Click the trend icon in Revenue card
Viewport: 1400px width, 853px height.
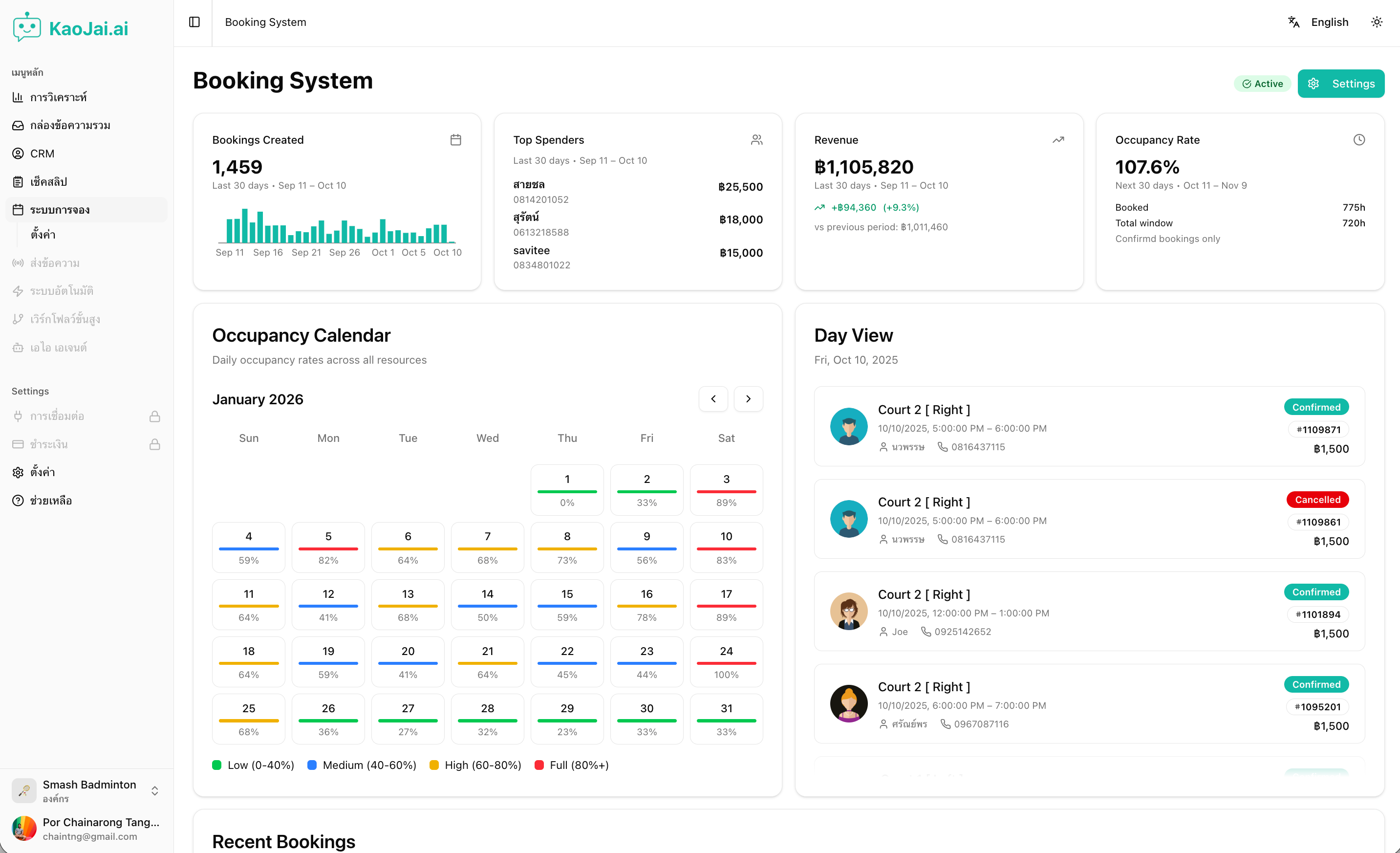tap(1057, 140)
